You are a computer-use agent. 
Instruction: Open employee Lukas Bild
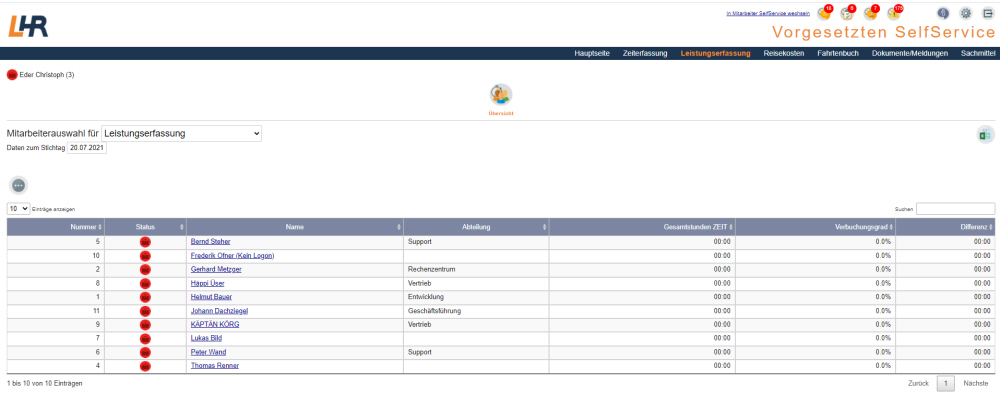point(206,339)
